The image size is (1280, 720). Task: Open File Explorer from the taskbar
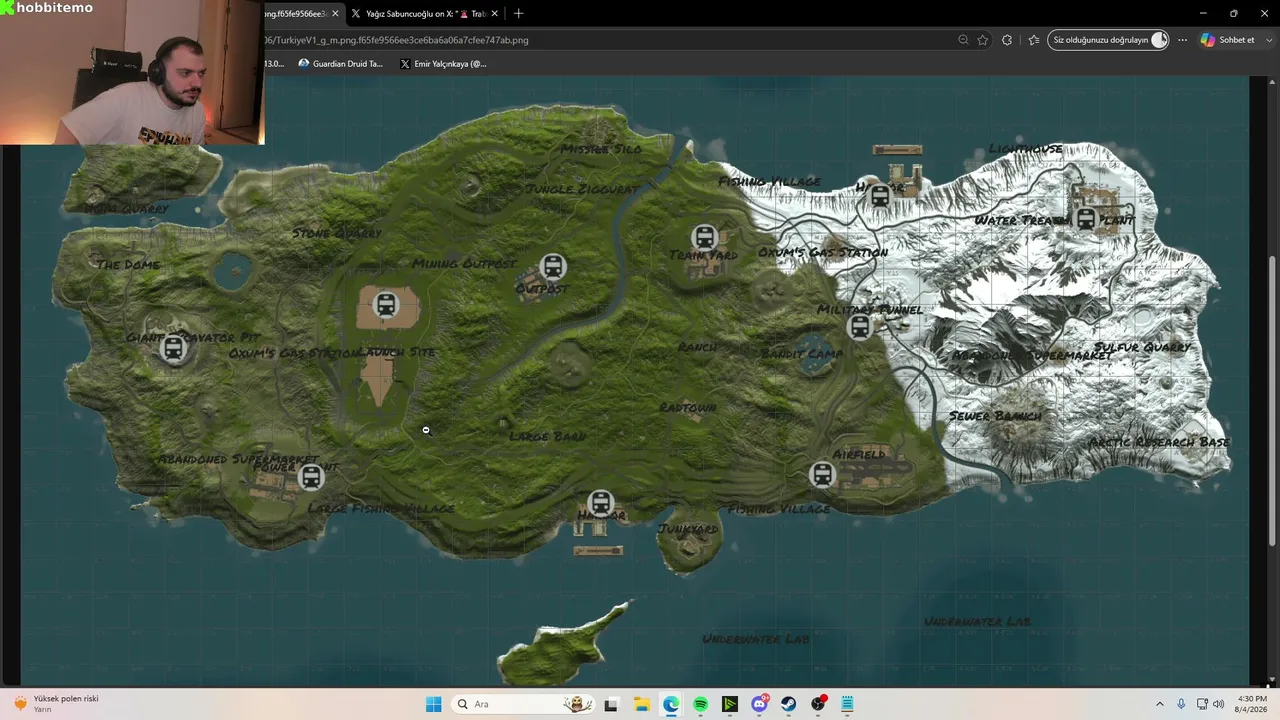pos(641,704)
